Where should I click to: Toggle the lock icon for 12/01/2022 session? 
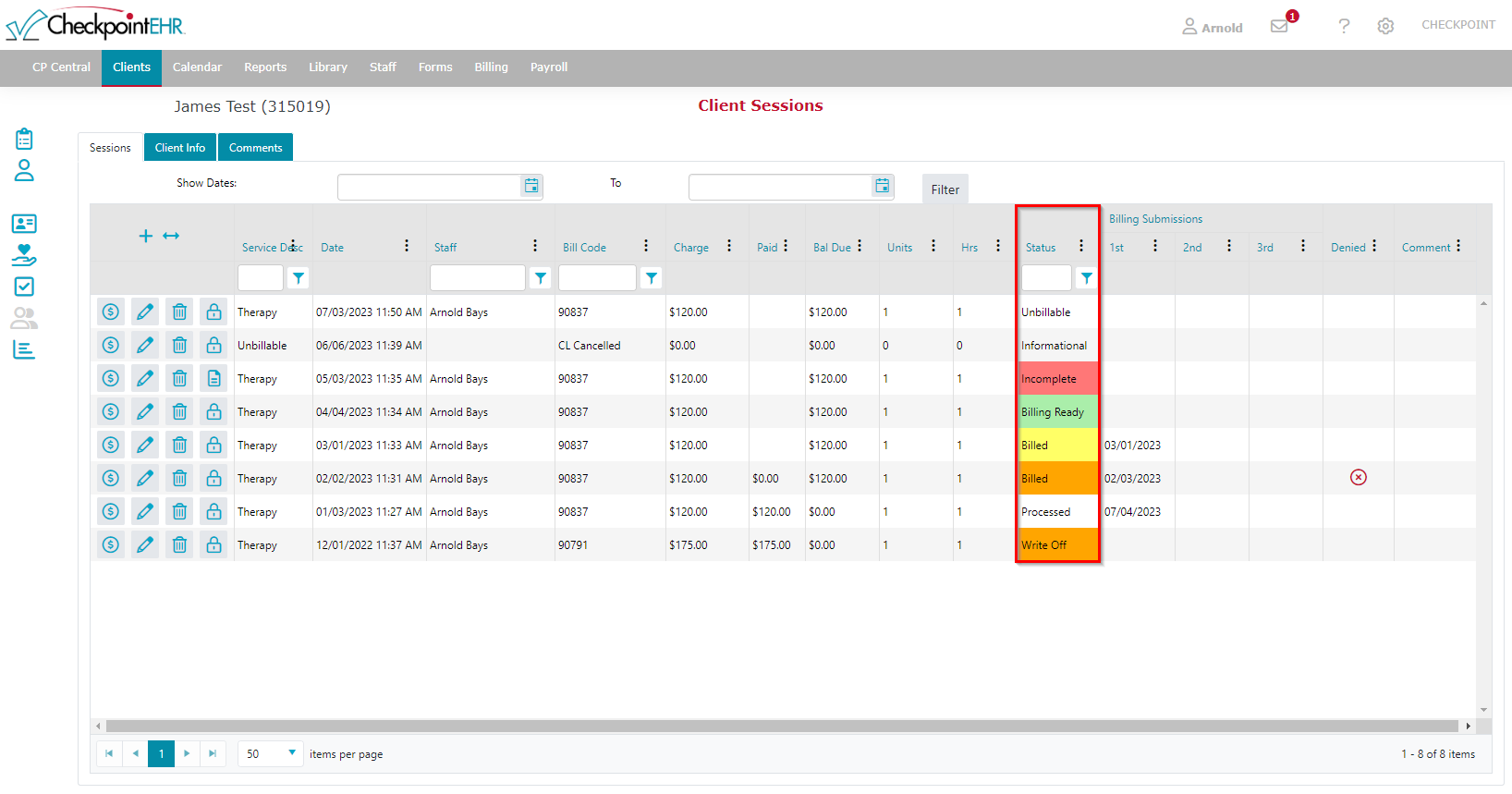[213, 545]
